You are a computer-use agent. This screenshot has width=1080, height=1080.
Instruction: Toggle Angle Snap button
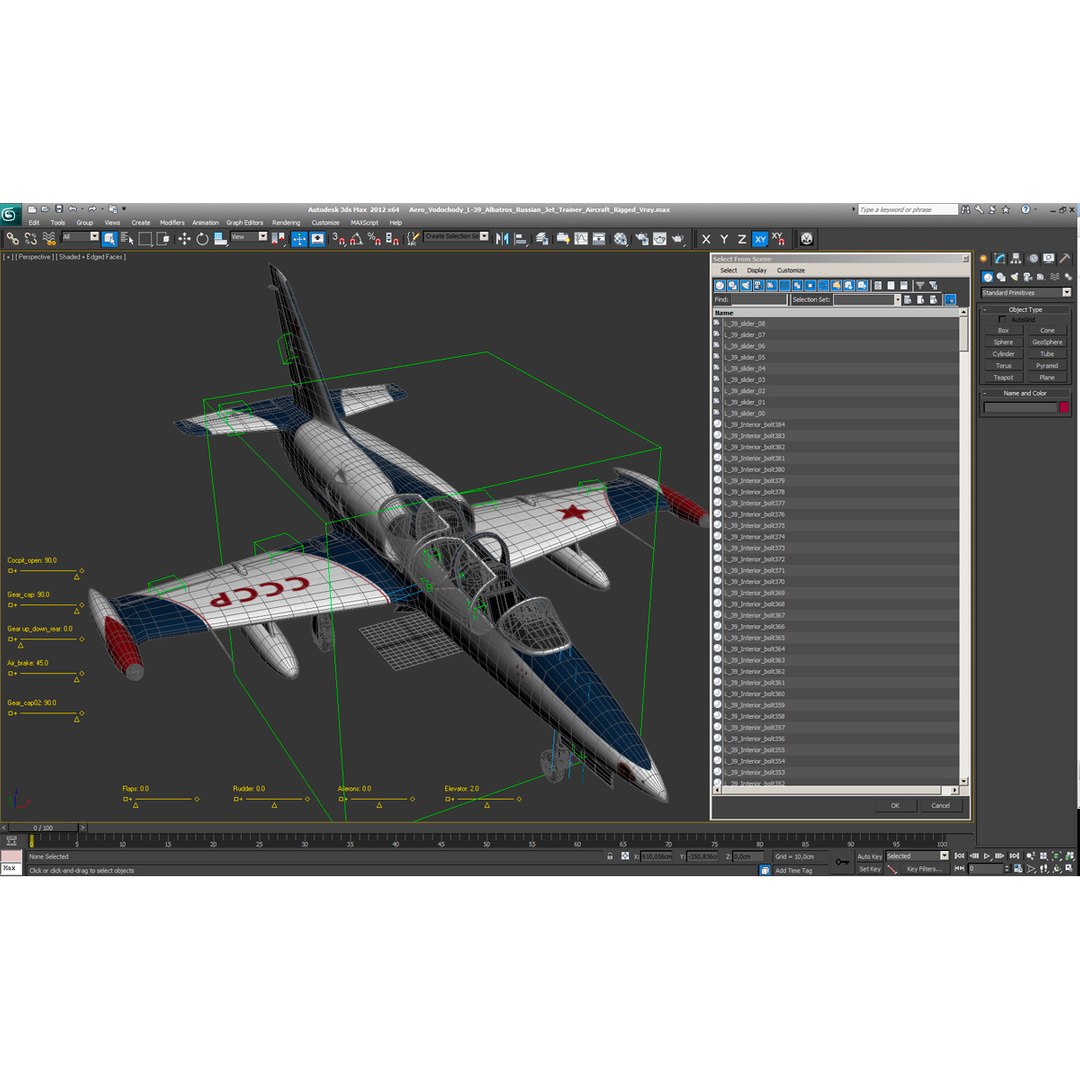click(356, 239)
